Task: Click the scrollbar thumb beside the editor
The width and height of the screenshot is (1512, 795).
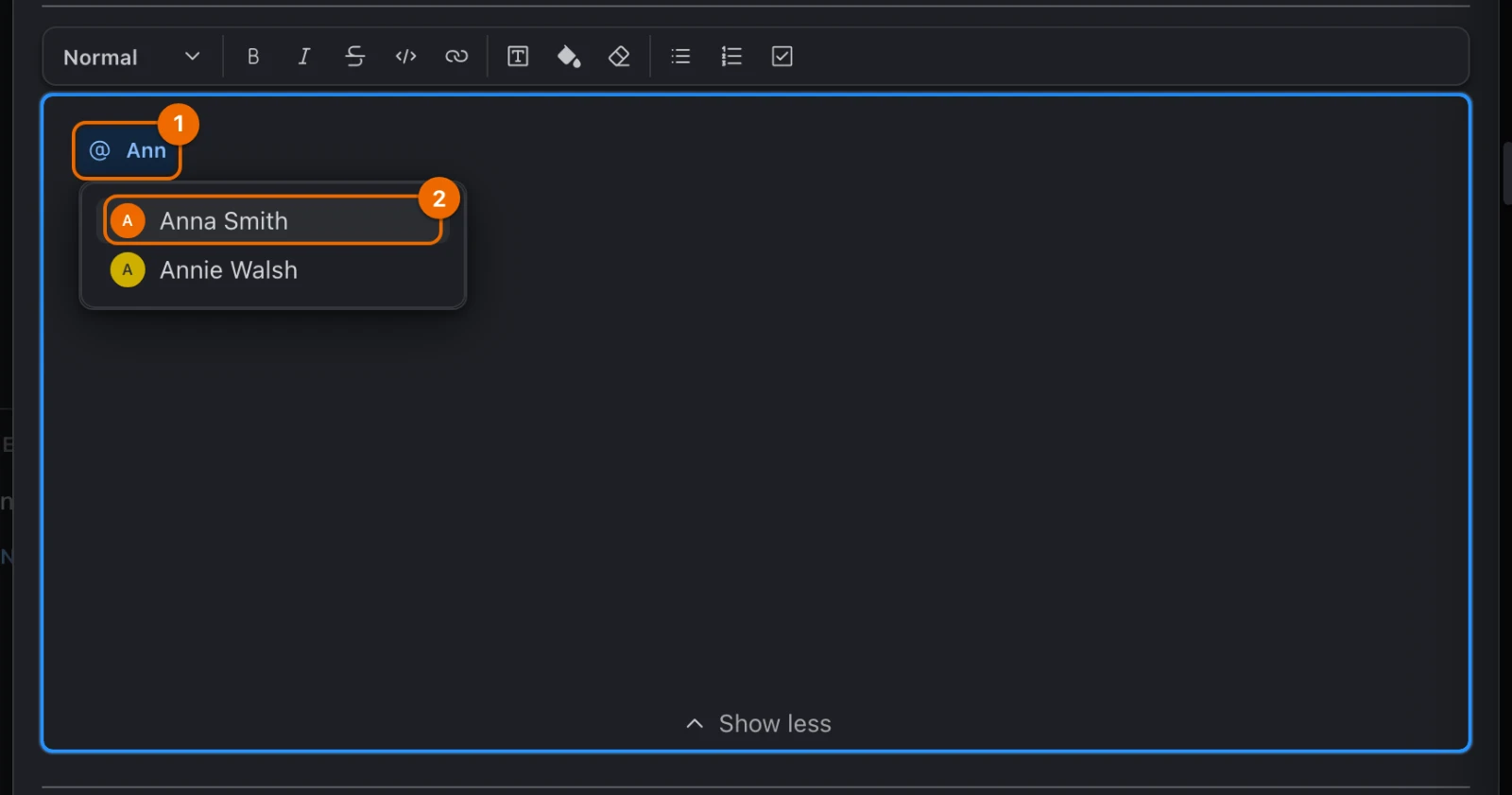Action: pos(1507,173)
